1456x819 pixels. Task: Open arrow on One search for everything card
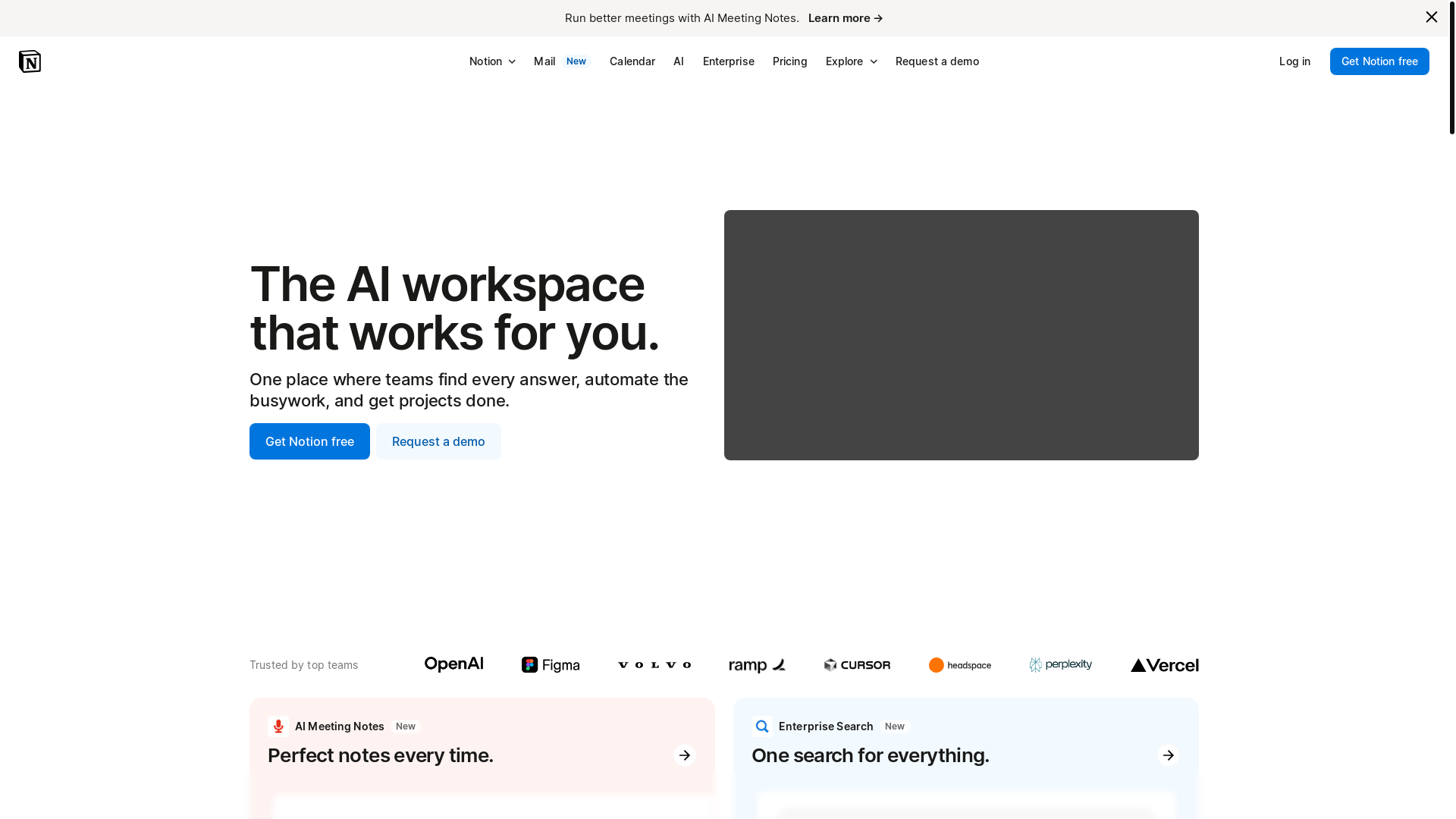pyautogui.click(x=1169, y=755)
